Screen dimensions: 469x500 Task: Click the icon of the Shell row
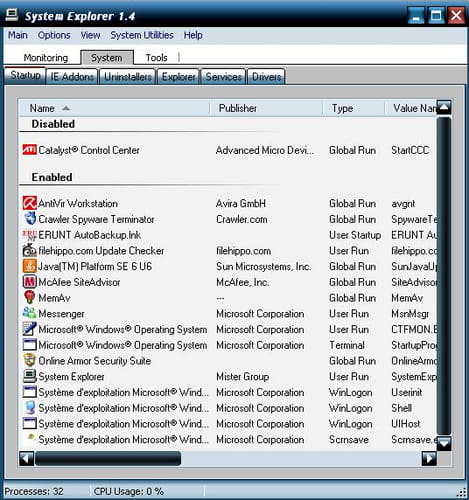pos(30,407)
